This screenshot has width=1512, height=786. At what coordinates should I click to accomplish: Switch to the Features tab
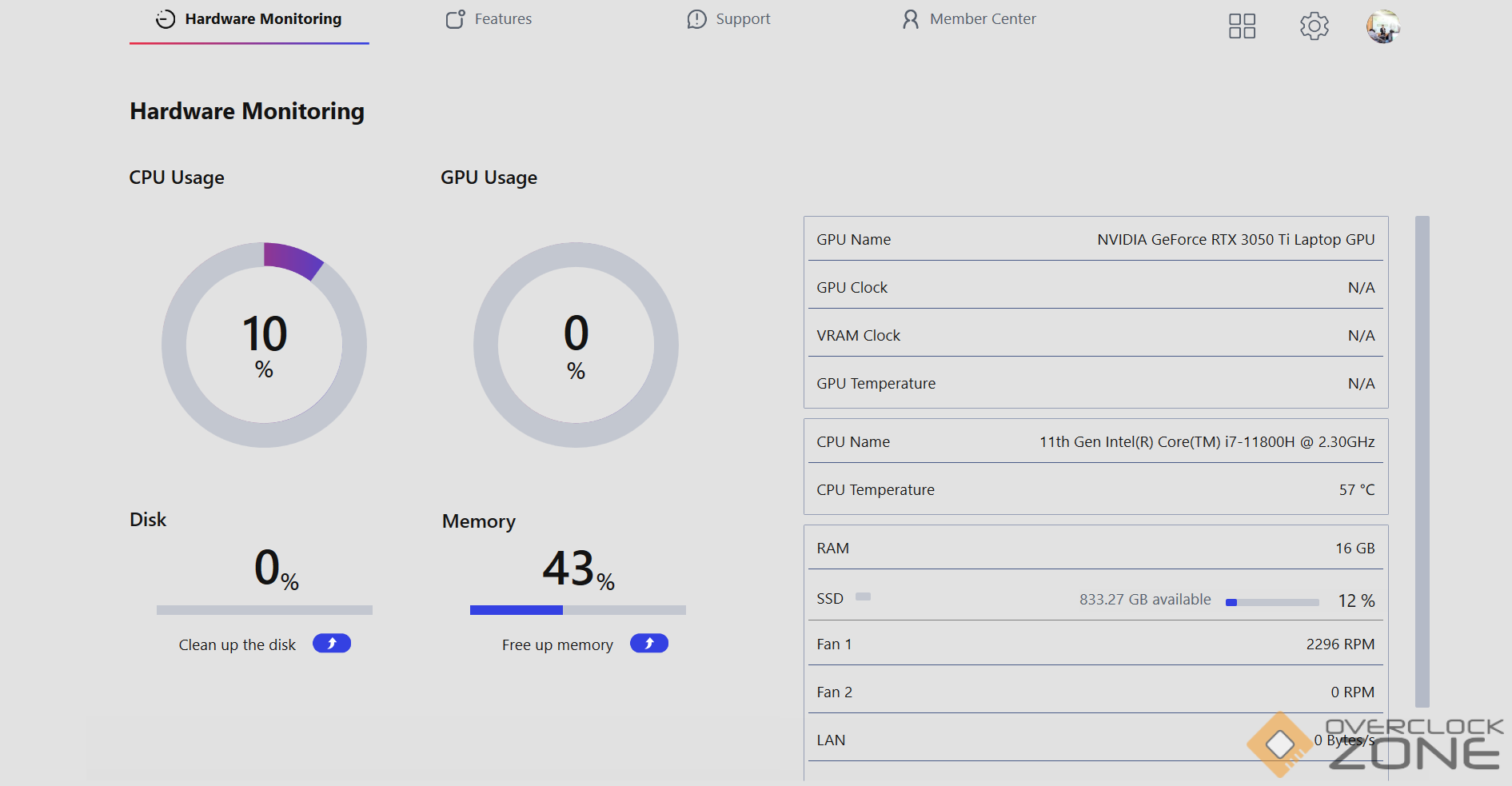502,19
